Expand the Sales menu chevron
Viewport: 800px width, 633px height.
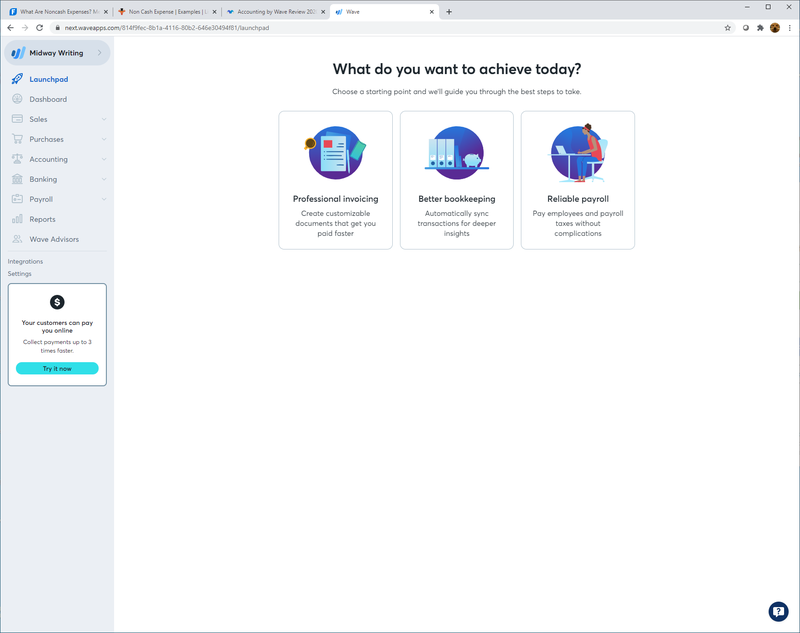(x=104, y=119)
